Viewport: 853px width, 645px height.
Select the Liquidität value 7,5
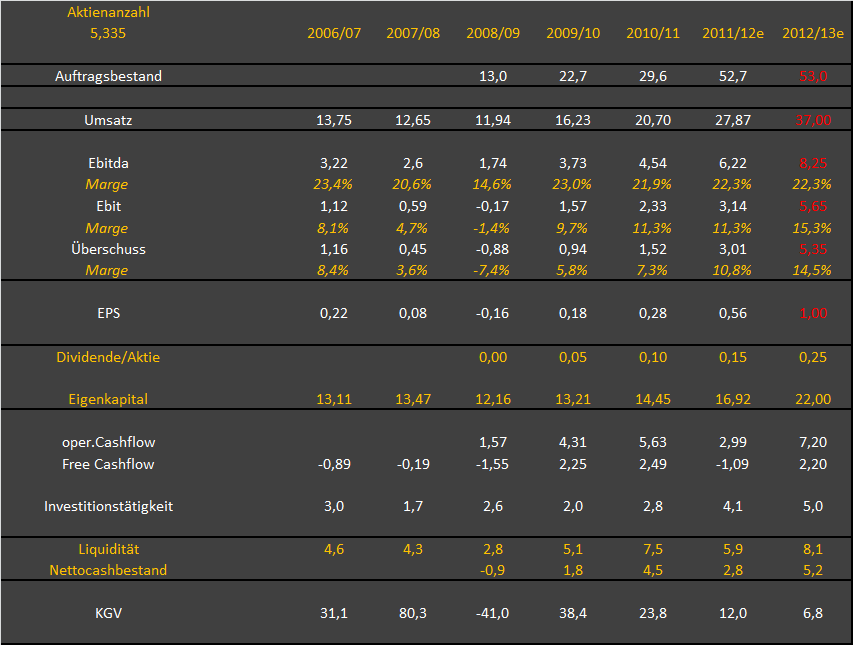click(653, 549)
